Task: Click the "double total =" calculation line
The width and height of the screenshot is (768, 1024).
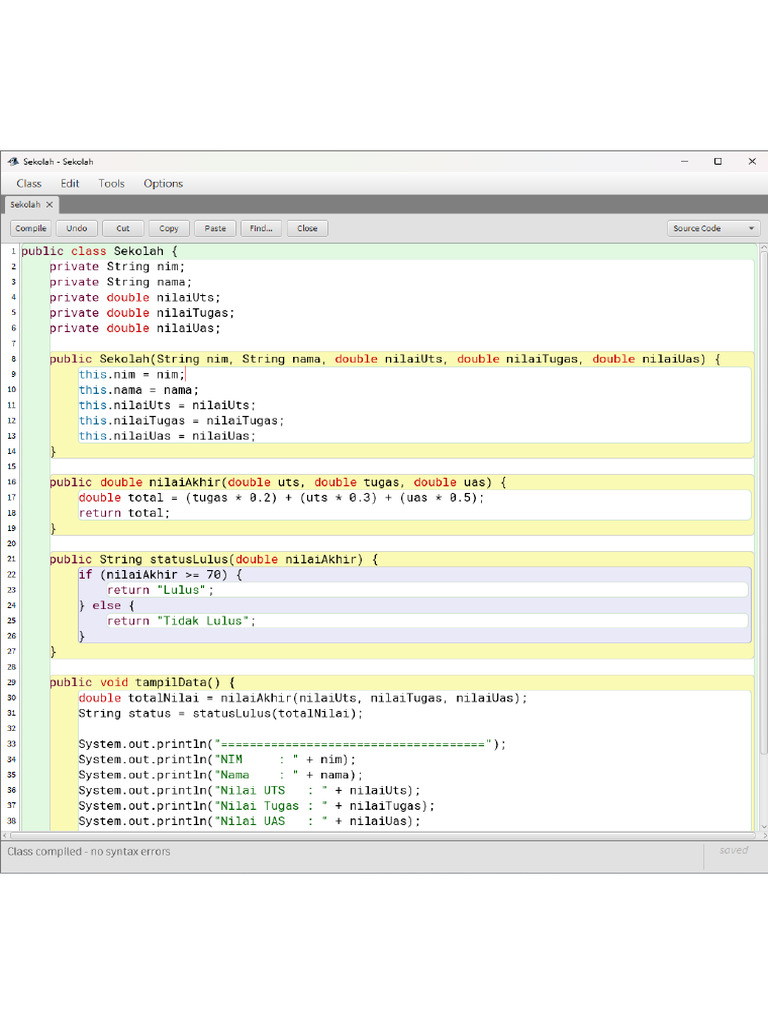Action: tap(281, 498)
